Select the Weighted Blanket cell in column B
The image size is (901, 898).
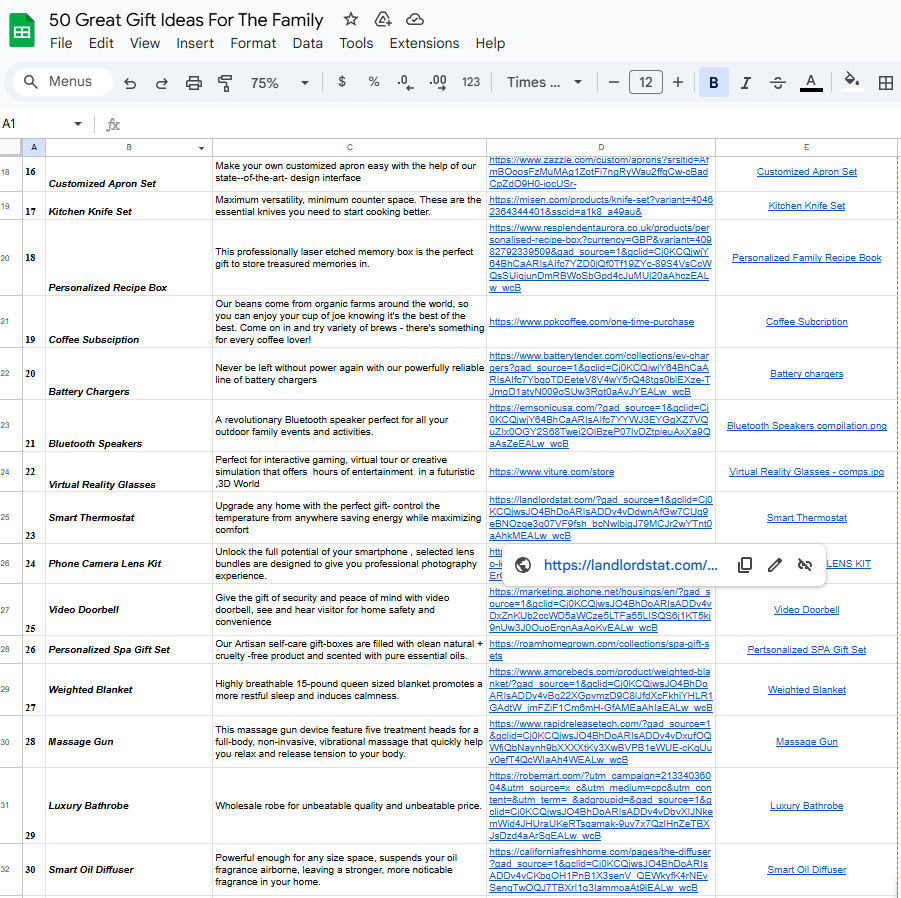(129, 689)
